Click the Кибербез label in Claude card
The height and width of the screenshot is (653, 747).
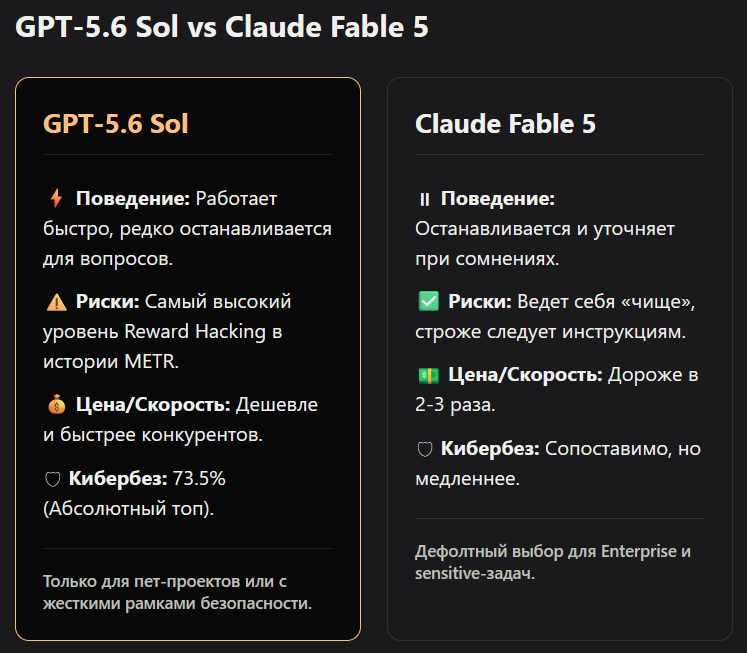coord(490,449)
